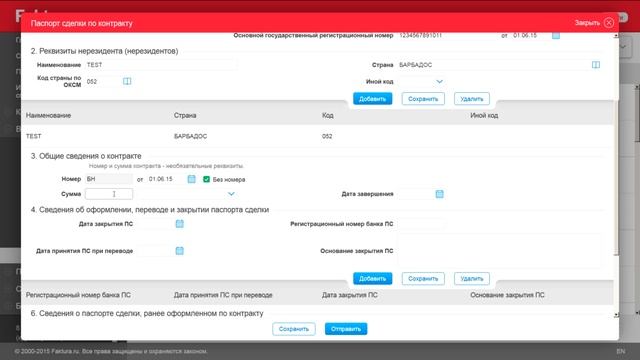640x360 pixels.
Task: Open OKSM country code lookup icon
Action: pos(127,81)
